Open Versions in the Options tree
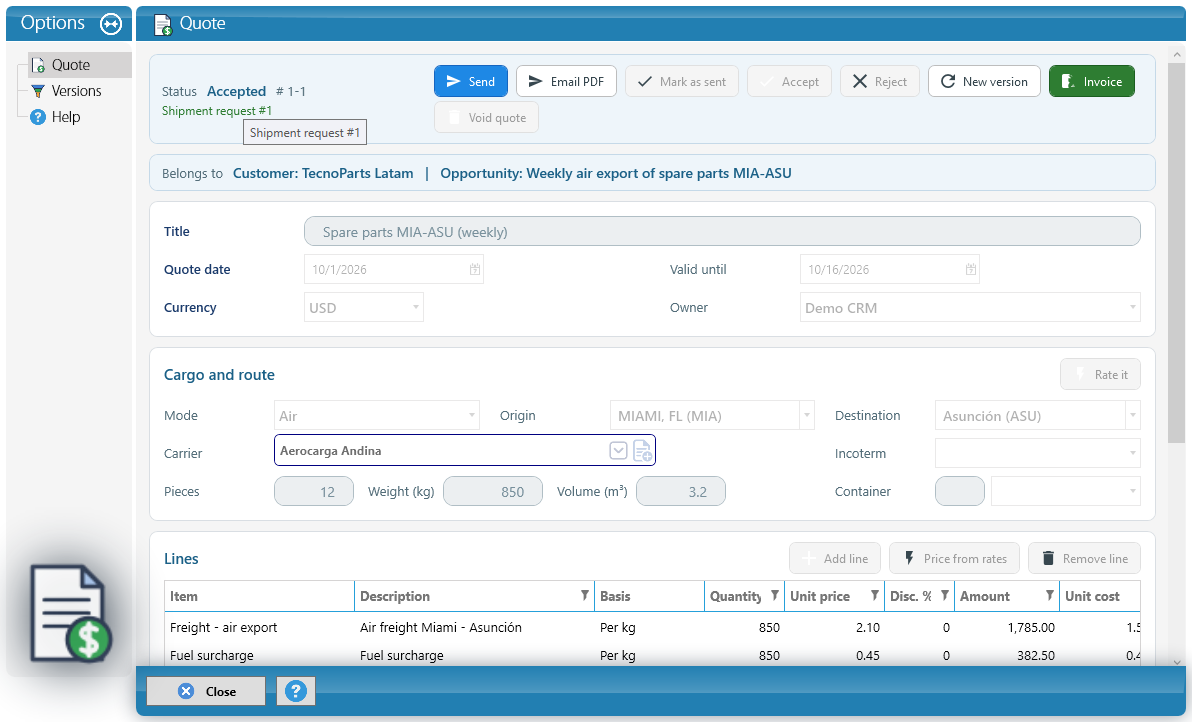Screen dimensions: 1192x722 76,91
